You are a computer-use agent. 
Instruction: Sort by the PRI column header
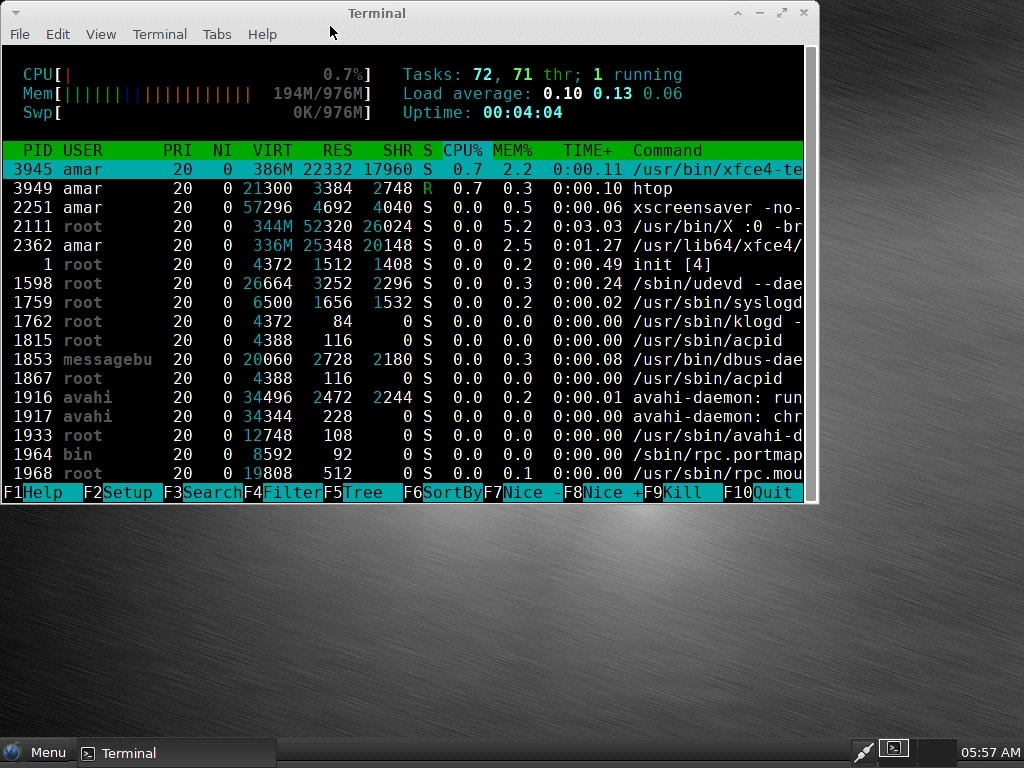click(177, 151)
